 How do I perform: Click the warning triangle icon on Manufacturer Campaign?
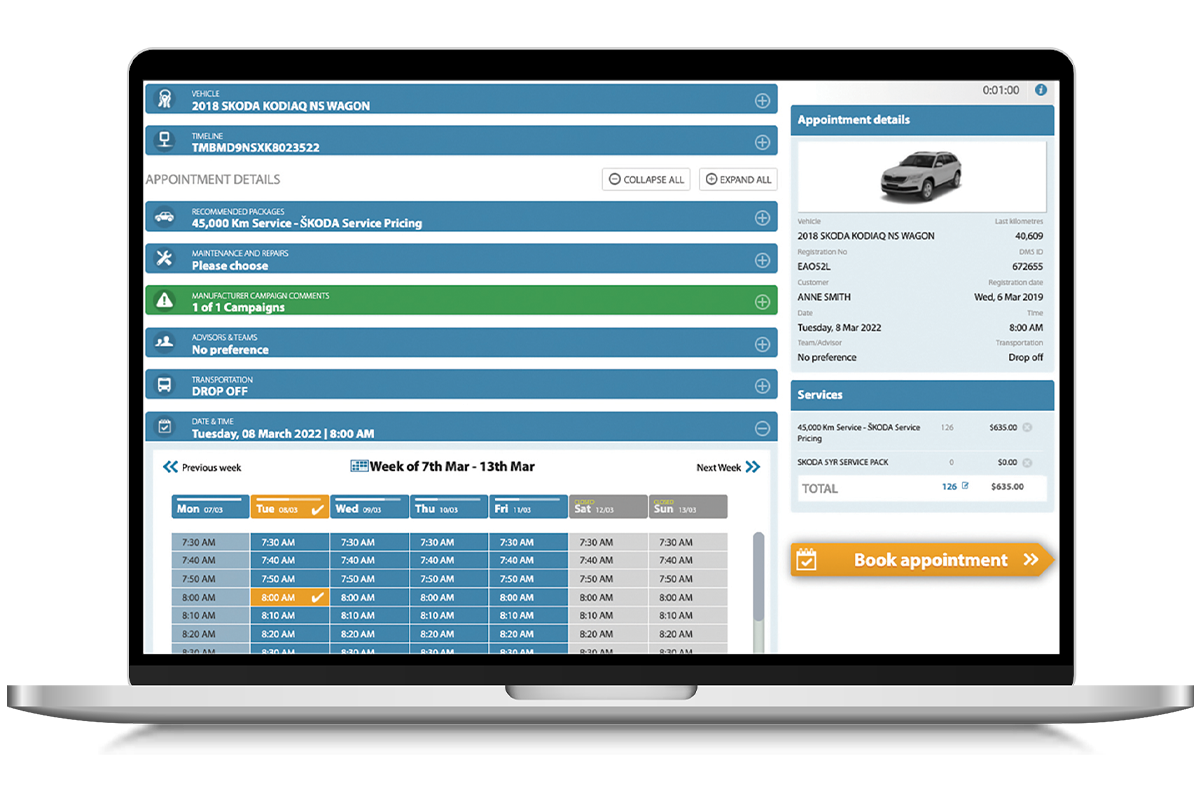click(x=165, y=301)
